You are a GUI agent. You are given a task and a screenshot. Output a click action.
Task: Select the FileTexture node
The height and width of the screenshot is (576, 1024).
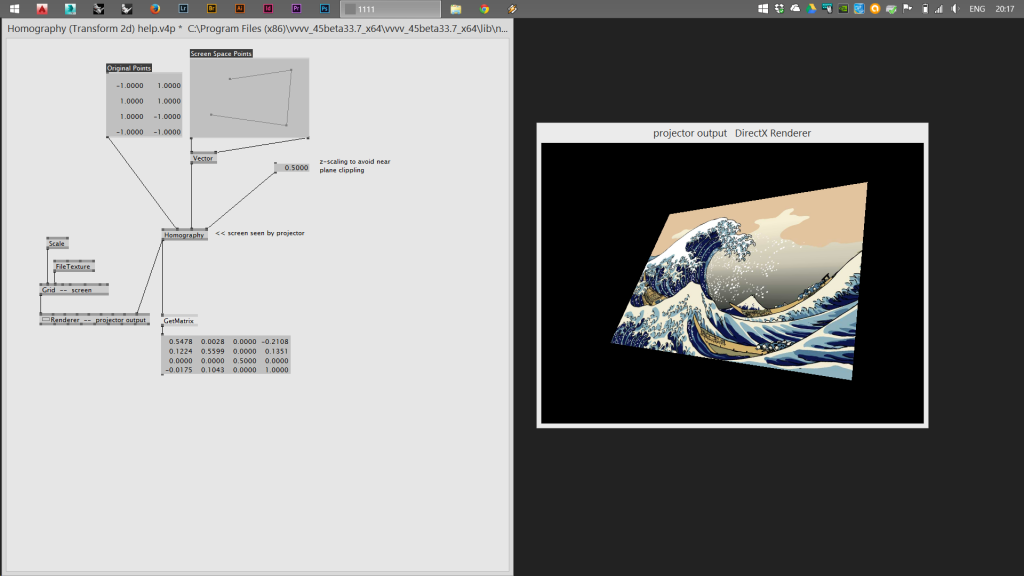(74, 266)
